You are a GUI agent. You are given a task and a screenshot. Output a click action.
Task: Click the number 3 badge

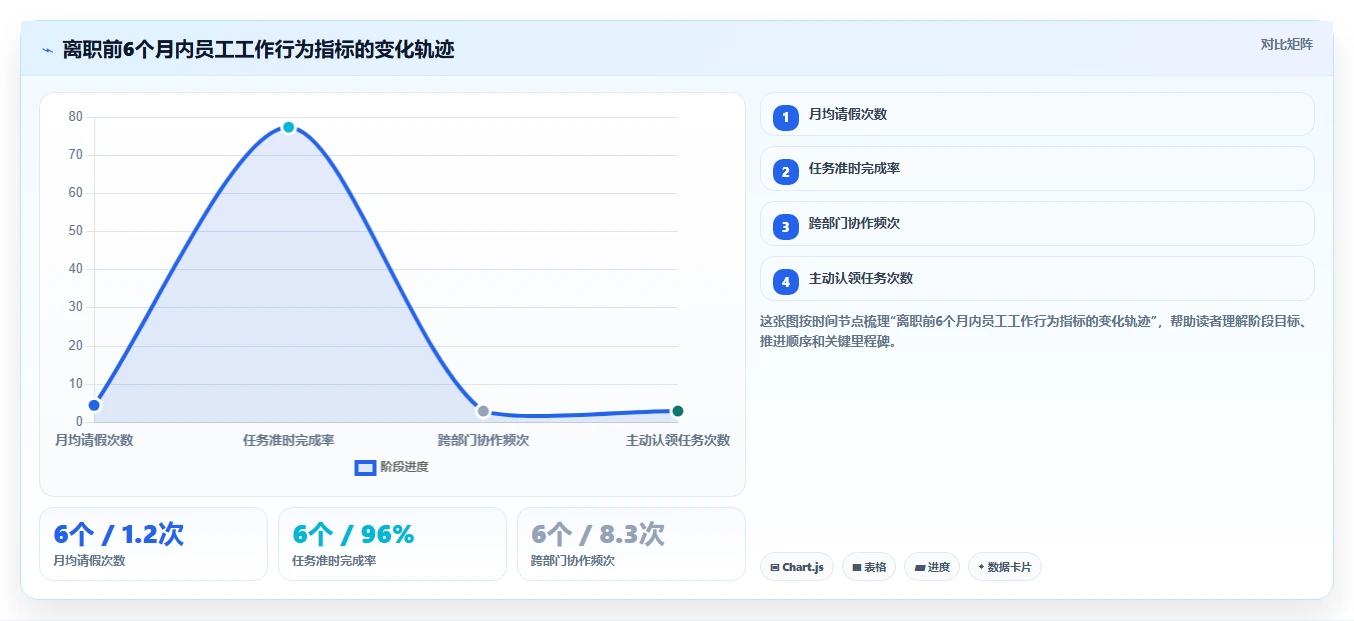786,227
